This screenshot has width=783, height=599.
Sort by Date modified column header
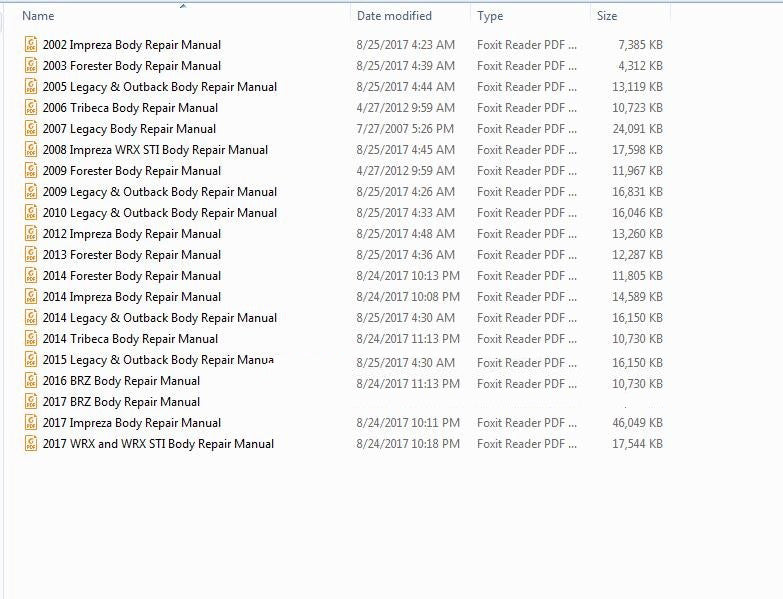(x=394, y=16)
